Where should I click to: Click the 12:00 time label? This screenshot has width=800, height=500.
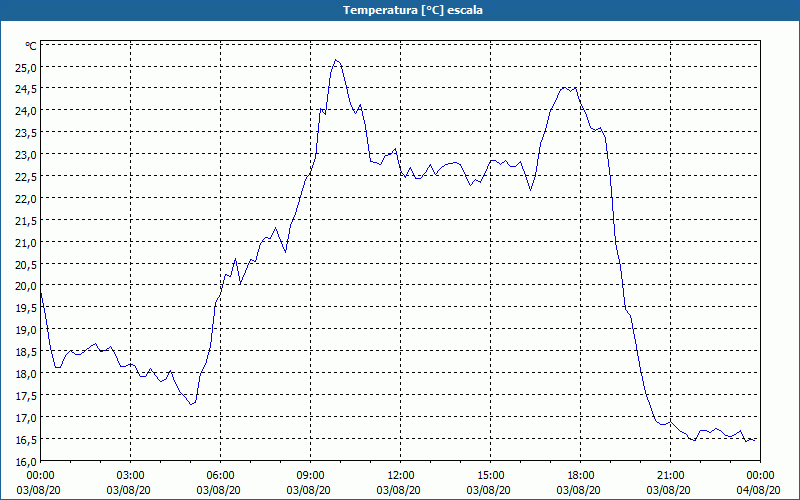(401, 476)
